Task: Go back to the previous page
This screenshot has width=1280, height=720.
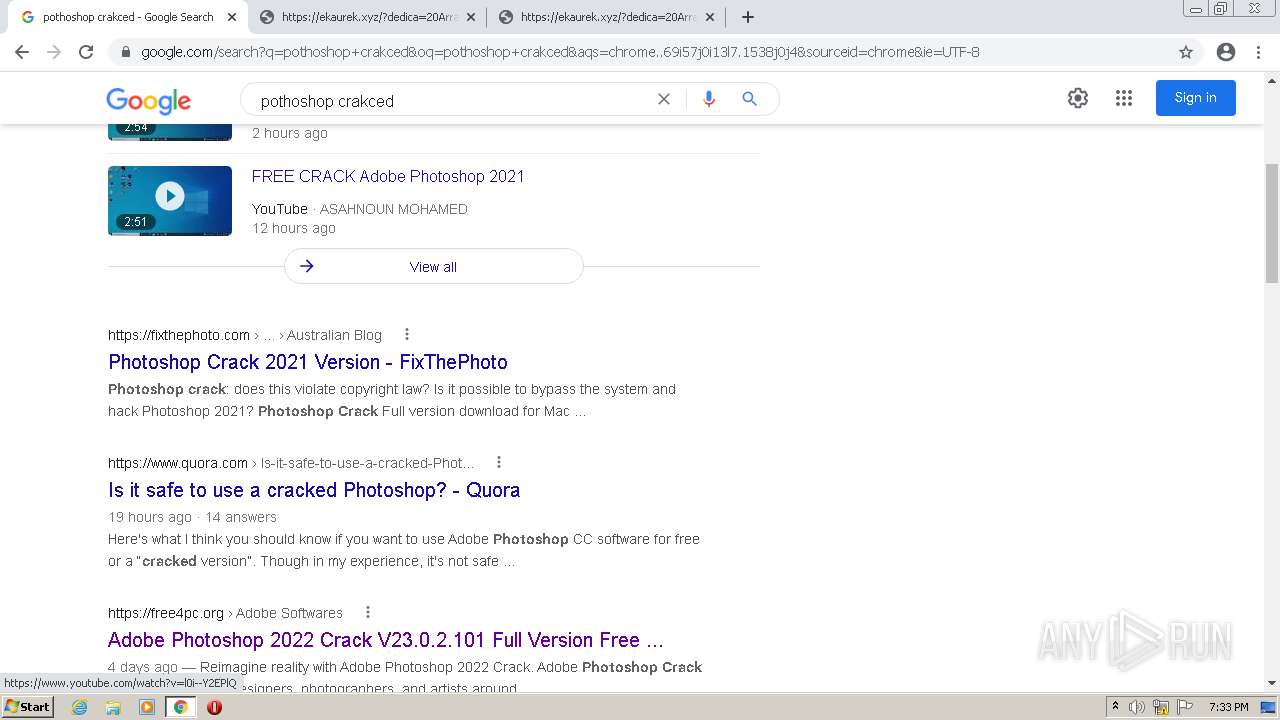Action: point(22,52)
